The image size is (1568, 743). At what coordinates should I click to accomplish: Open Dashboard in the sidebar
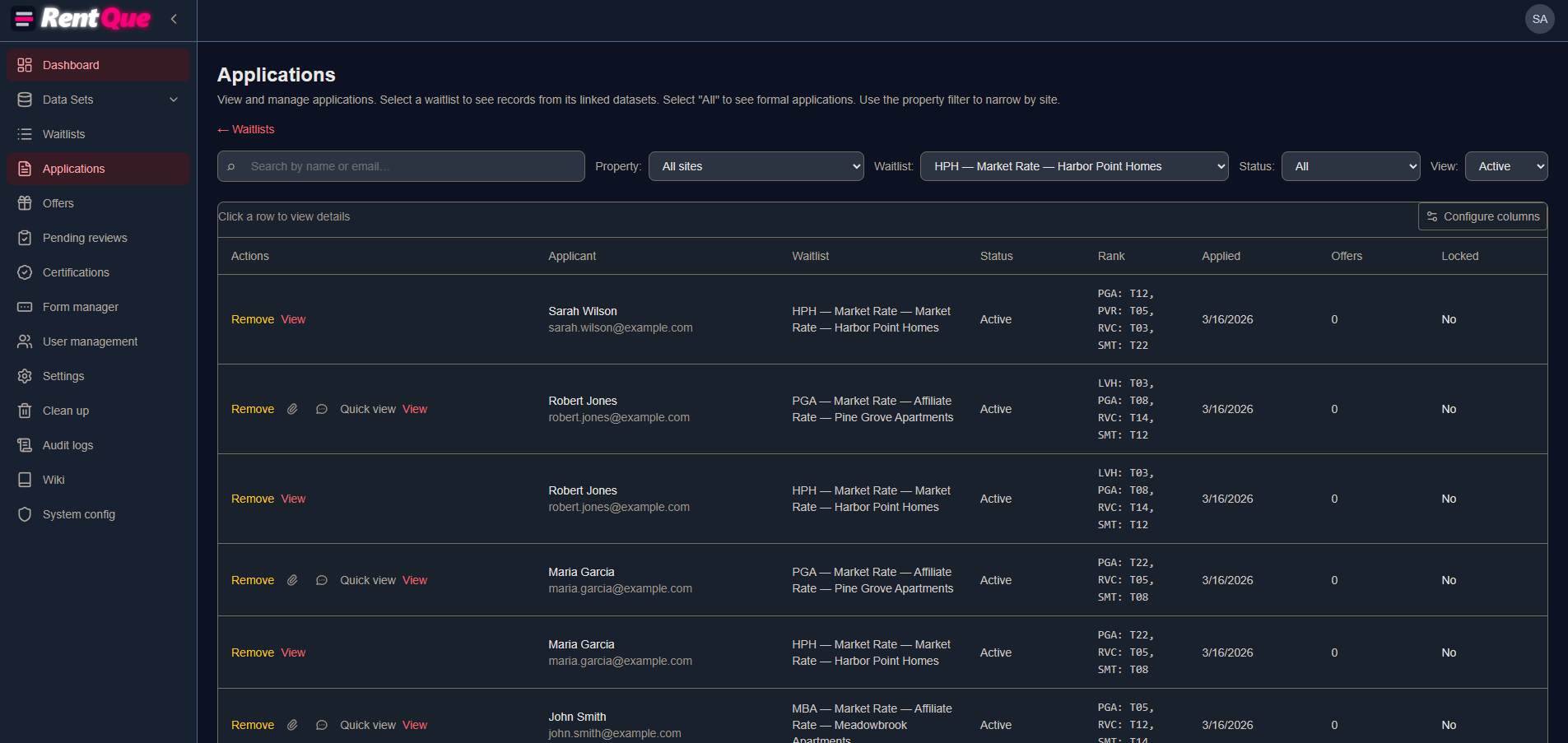click(99, 65)
